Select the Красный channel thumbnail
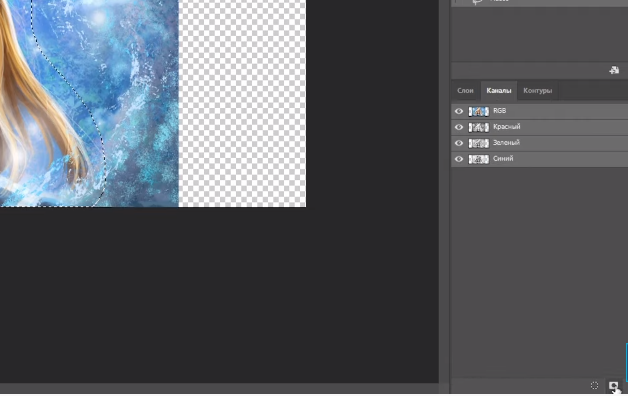 pyautogui.click(x=479, y=127)
